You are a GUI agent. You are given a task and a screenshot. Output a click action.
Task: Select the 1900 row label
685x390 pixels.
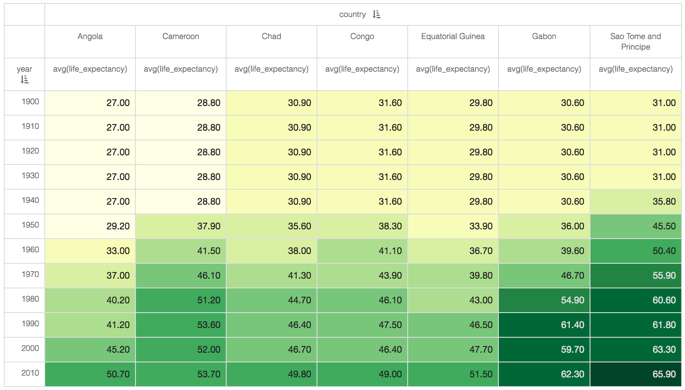[x=30, y=101]
